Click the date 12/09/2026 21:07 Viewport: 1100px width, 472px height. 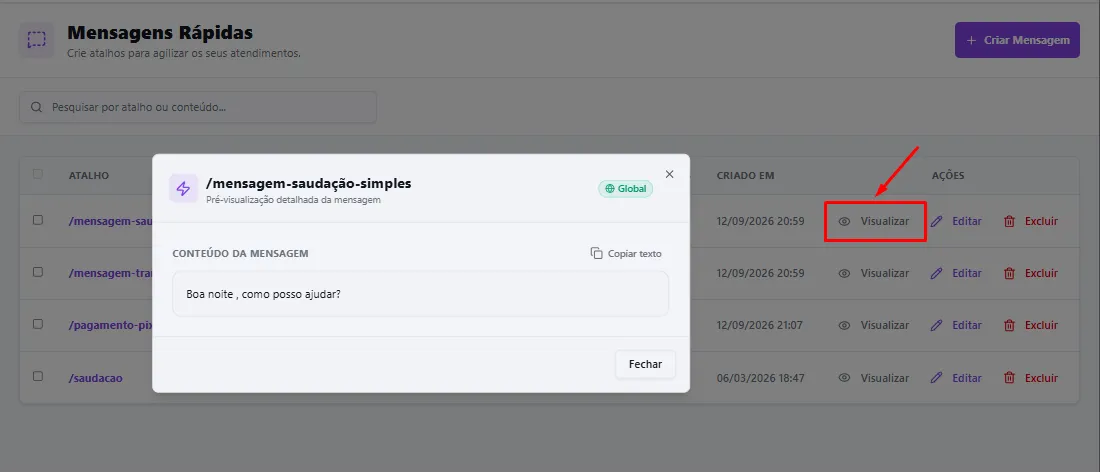coord(760,325)
